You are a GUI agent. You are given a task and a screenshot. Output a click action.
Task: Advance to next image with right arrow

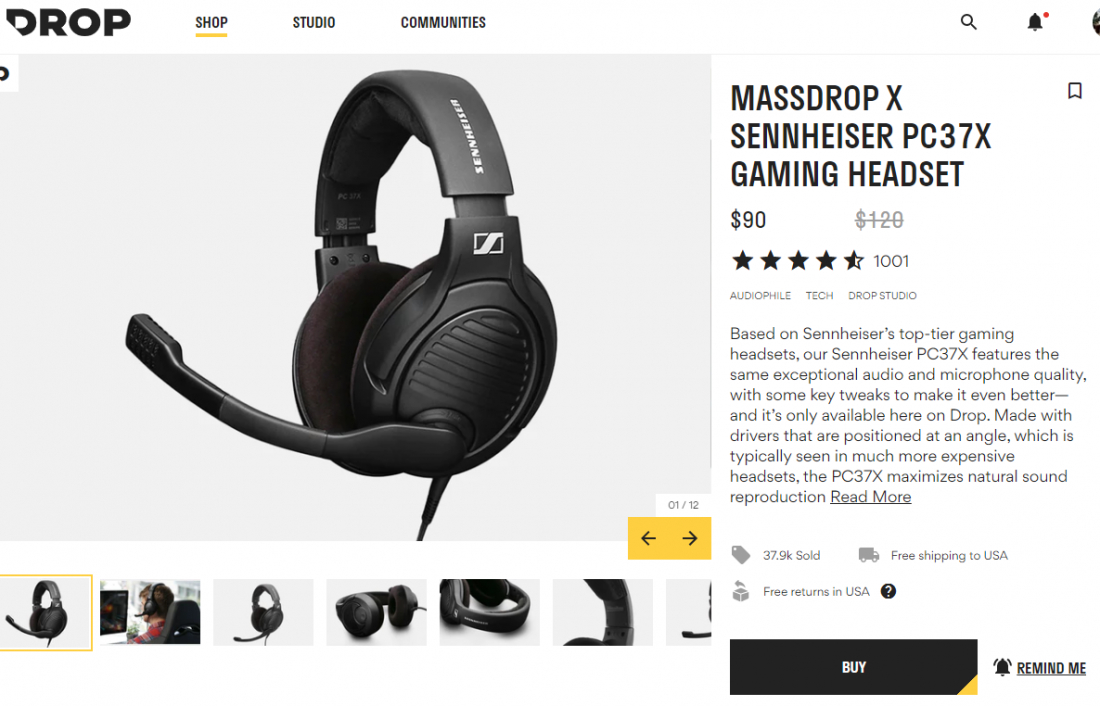(x=690, y=538)
